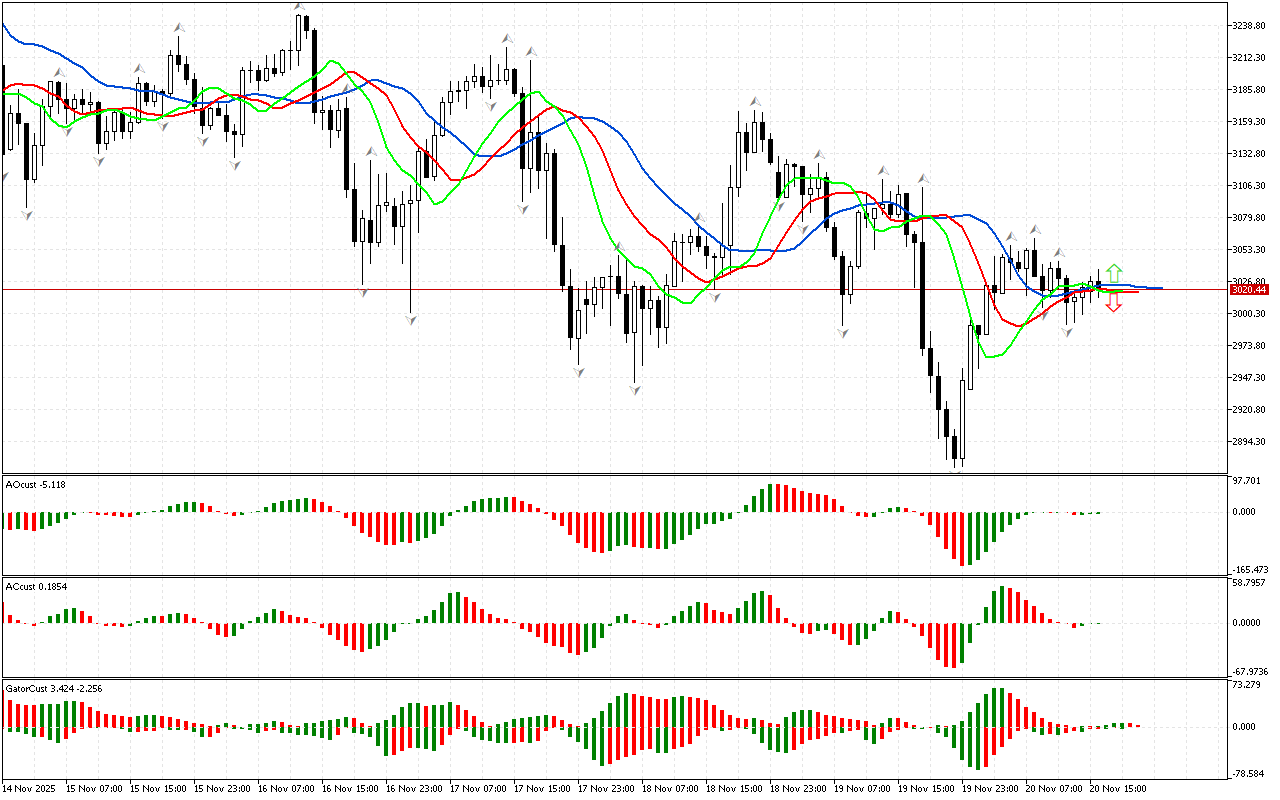Click the blue Alligator jaw line's right end
1280x800 pixels.
click(x=1158, y=288)
